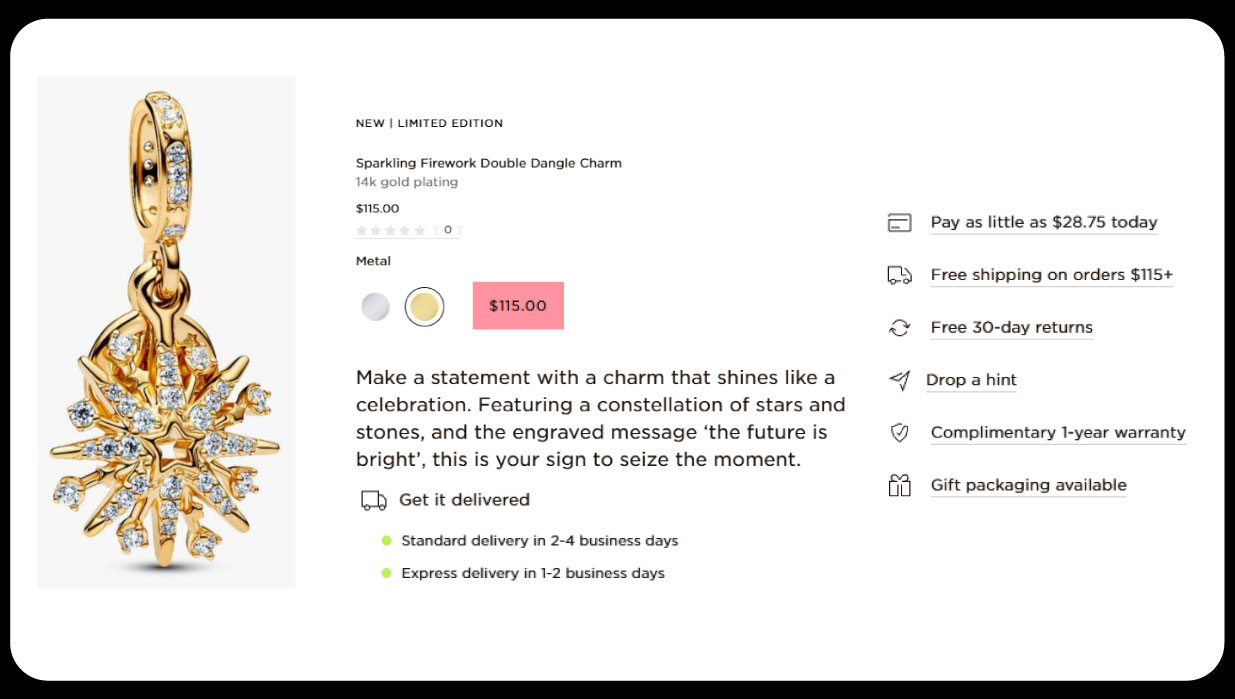Select the silver metal swatch
The height and width of the screenshot is (699, 1235).
pos(375,307)
